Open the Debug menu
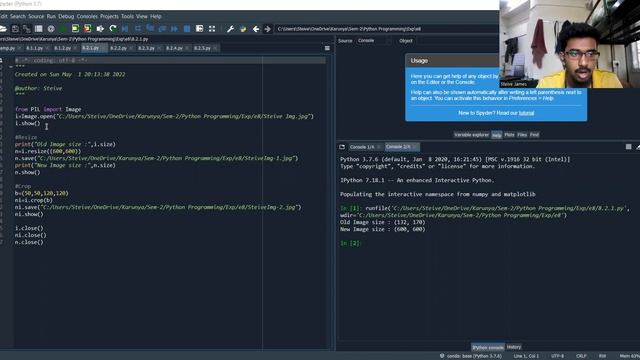 pyautogui.click(x=66, y=16)
